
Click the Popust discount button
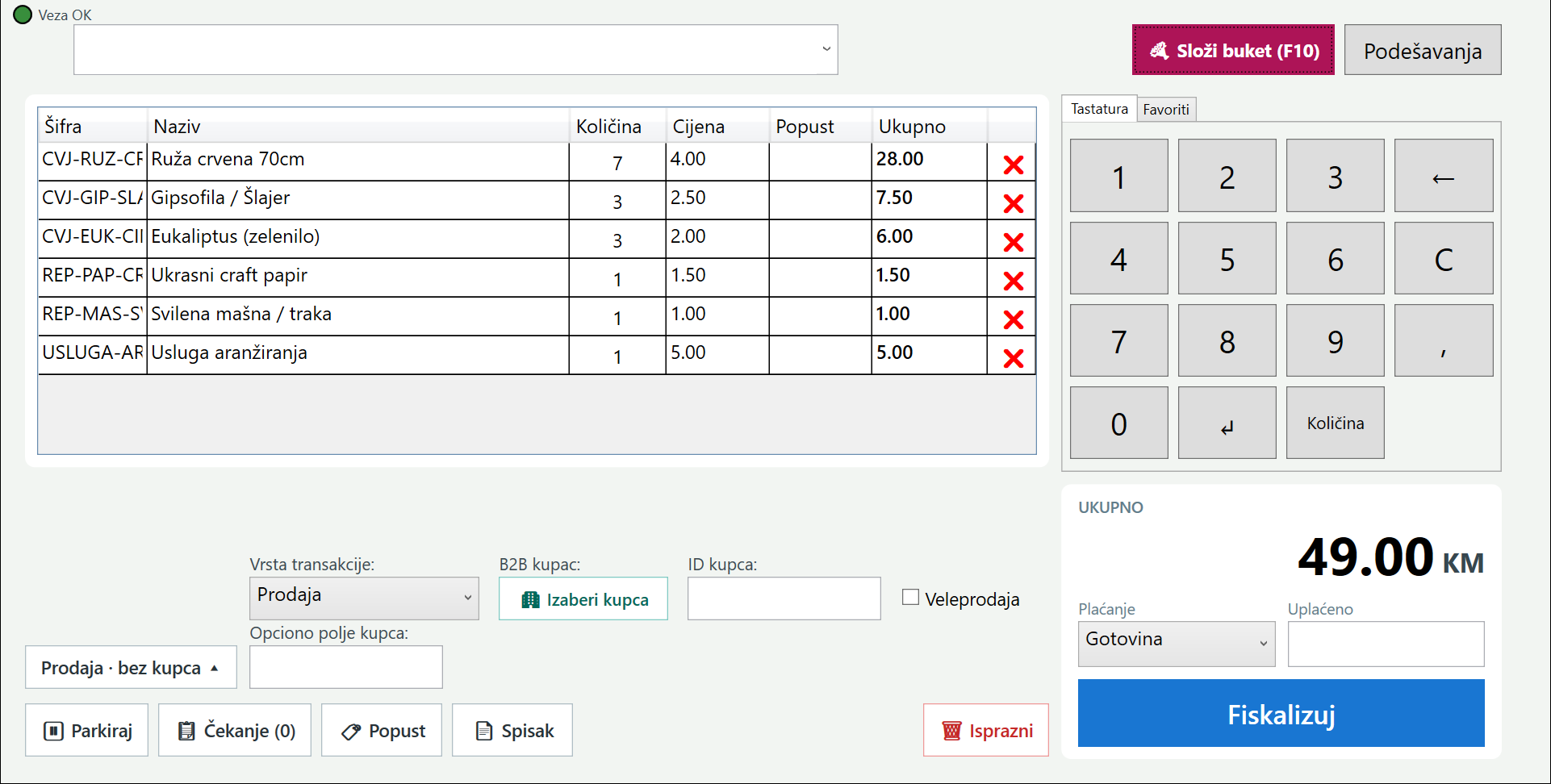click(382, 730)
